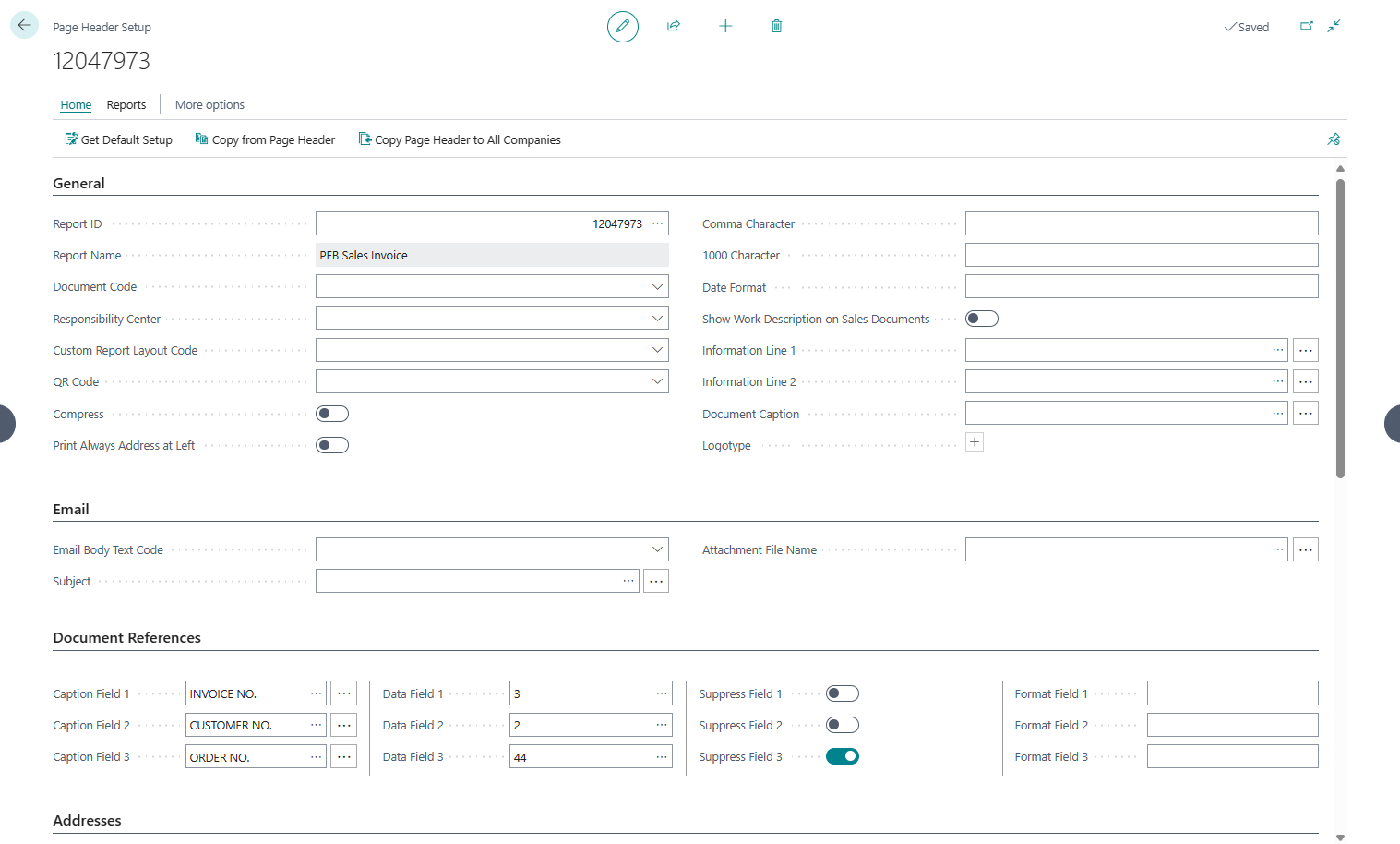Open Attachment File Name ellipsis button
The height and width of the screenshot is (844, 1400).
[x=1306, y=549]
